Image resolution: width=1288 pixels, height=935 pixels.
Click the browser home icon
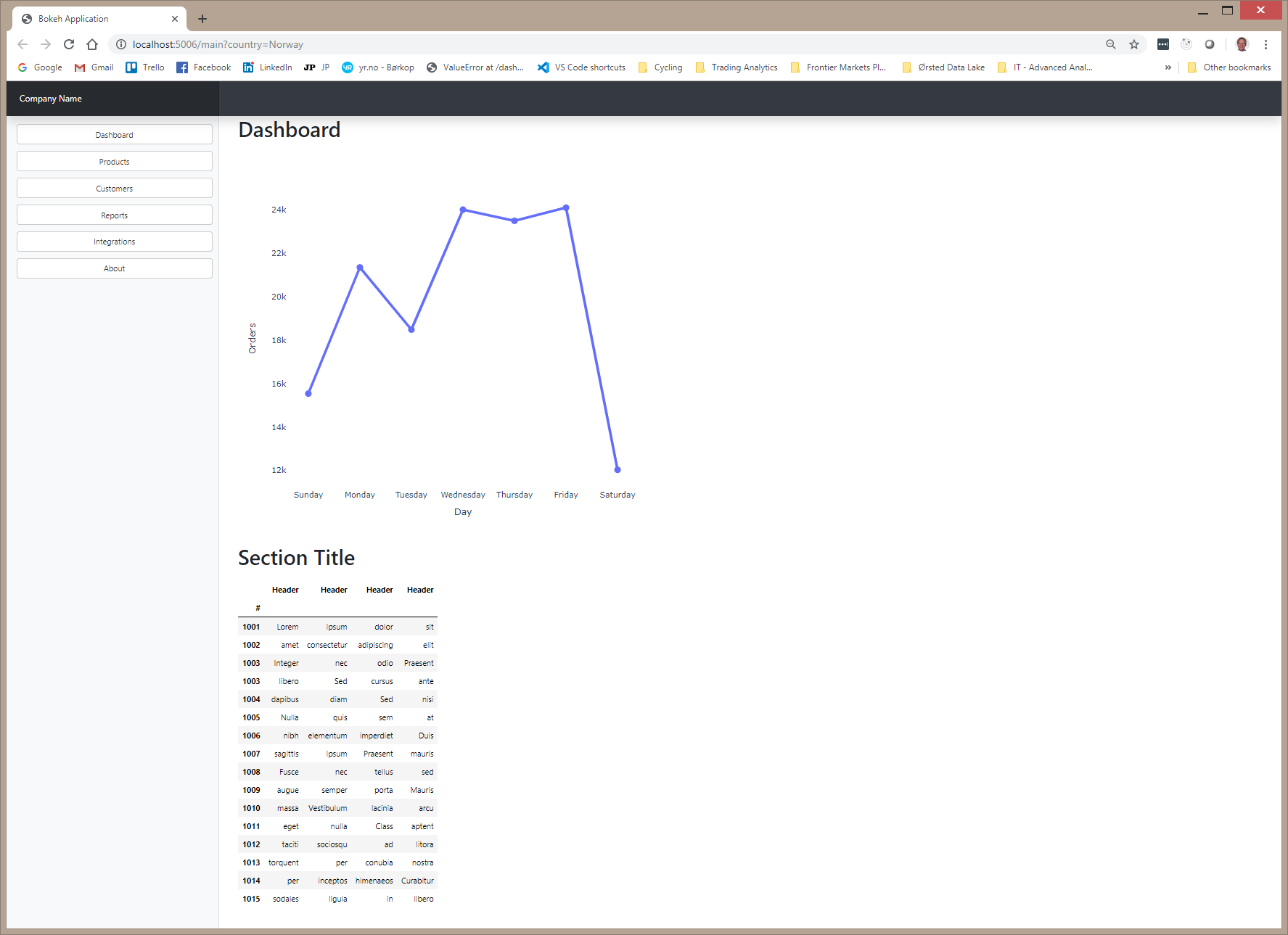coord(92,44)
